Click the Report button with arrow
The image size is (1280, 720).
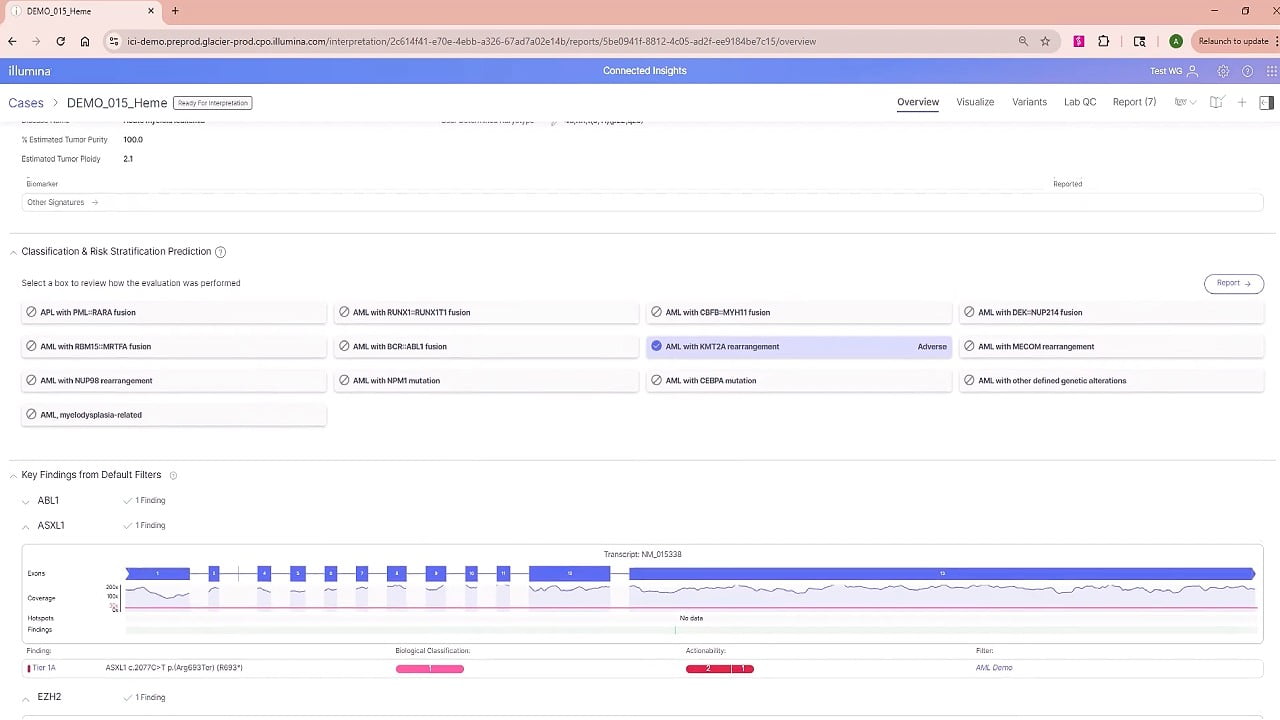1233,283
